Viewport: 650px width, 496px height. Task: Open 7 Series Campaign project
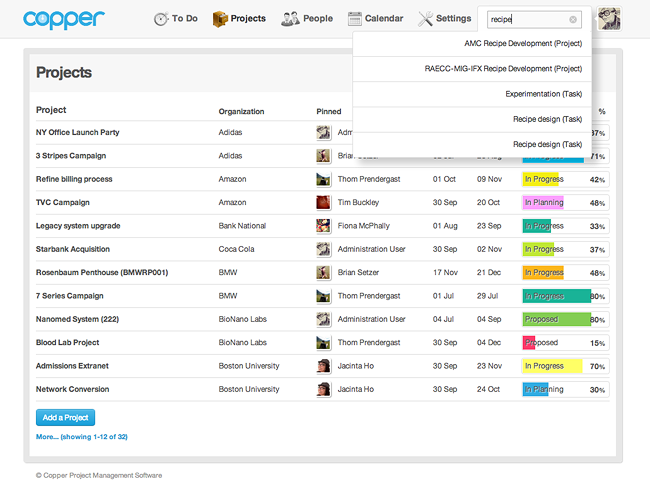click(x=70, y=296)
